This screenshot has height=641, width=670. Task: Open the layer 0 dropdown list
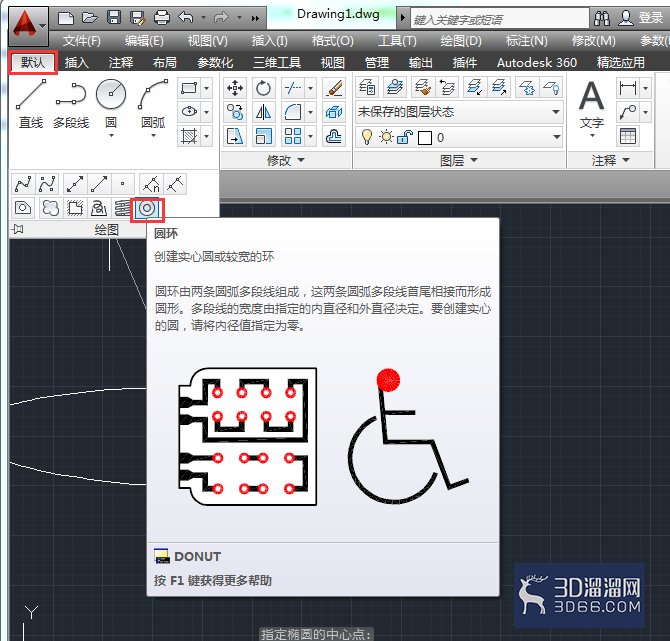(x=459, y=137)
